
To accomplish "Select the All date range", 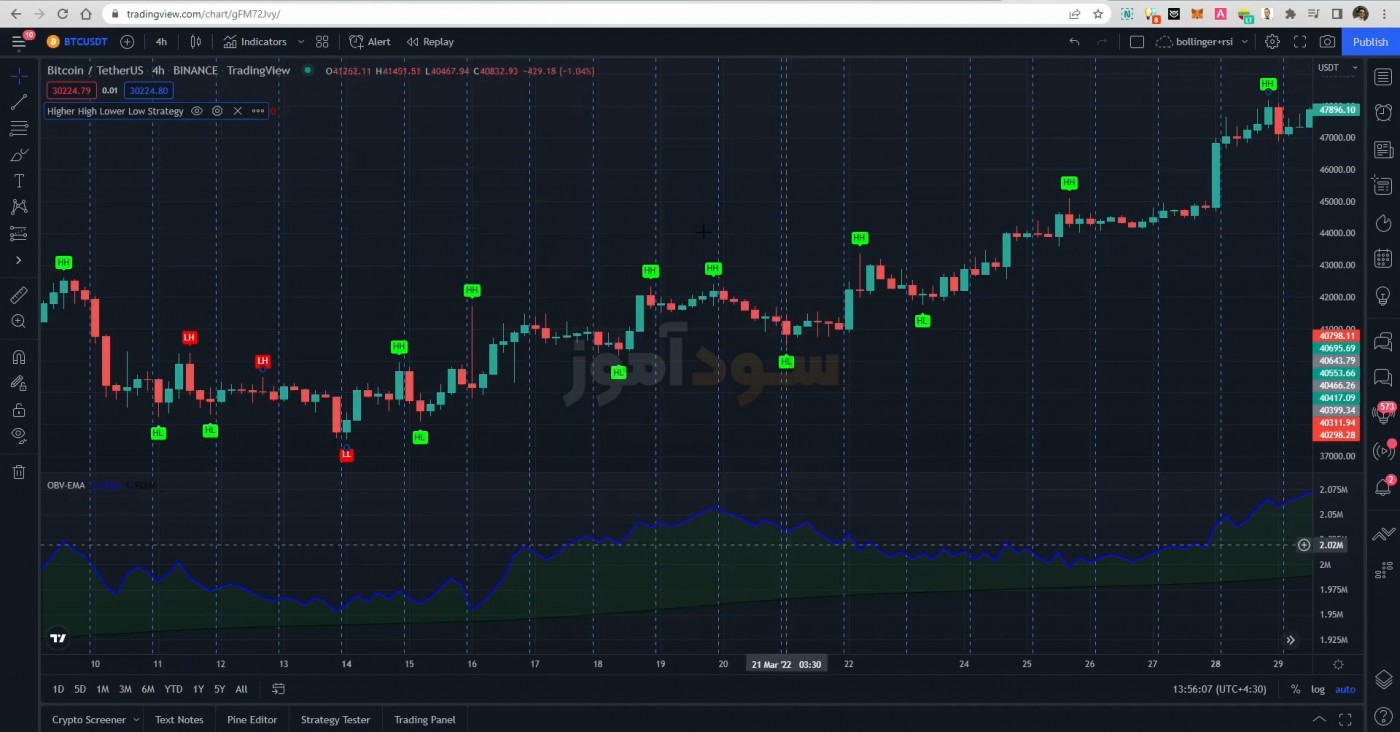I will (241, 689).
